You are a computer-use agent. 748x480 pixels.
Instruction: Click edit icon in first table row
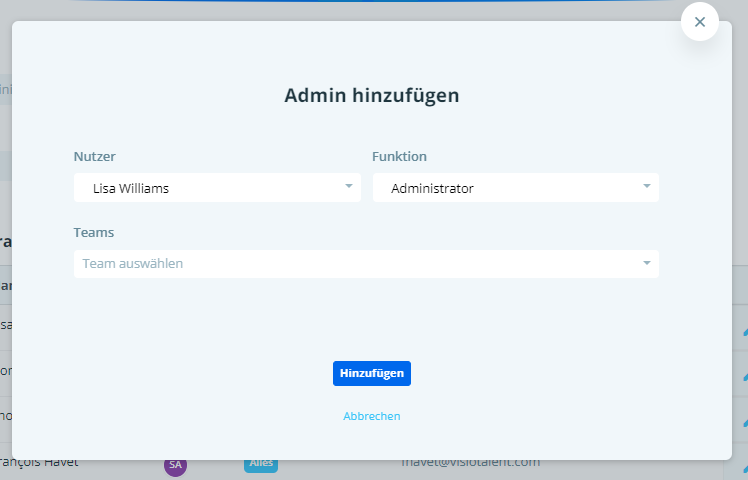744,331
